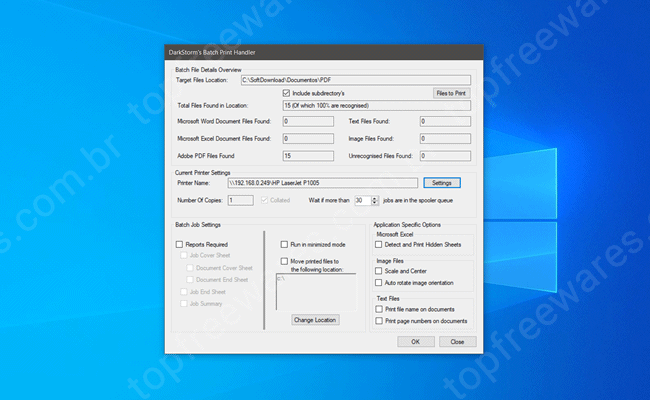
Task: Enable Print page numbers on documents
Action: (x=378, y=321)
